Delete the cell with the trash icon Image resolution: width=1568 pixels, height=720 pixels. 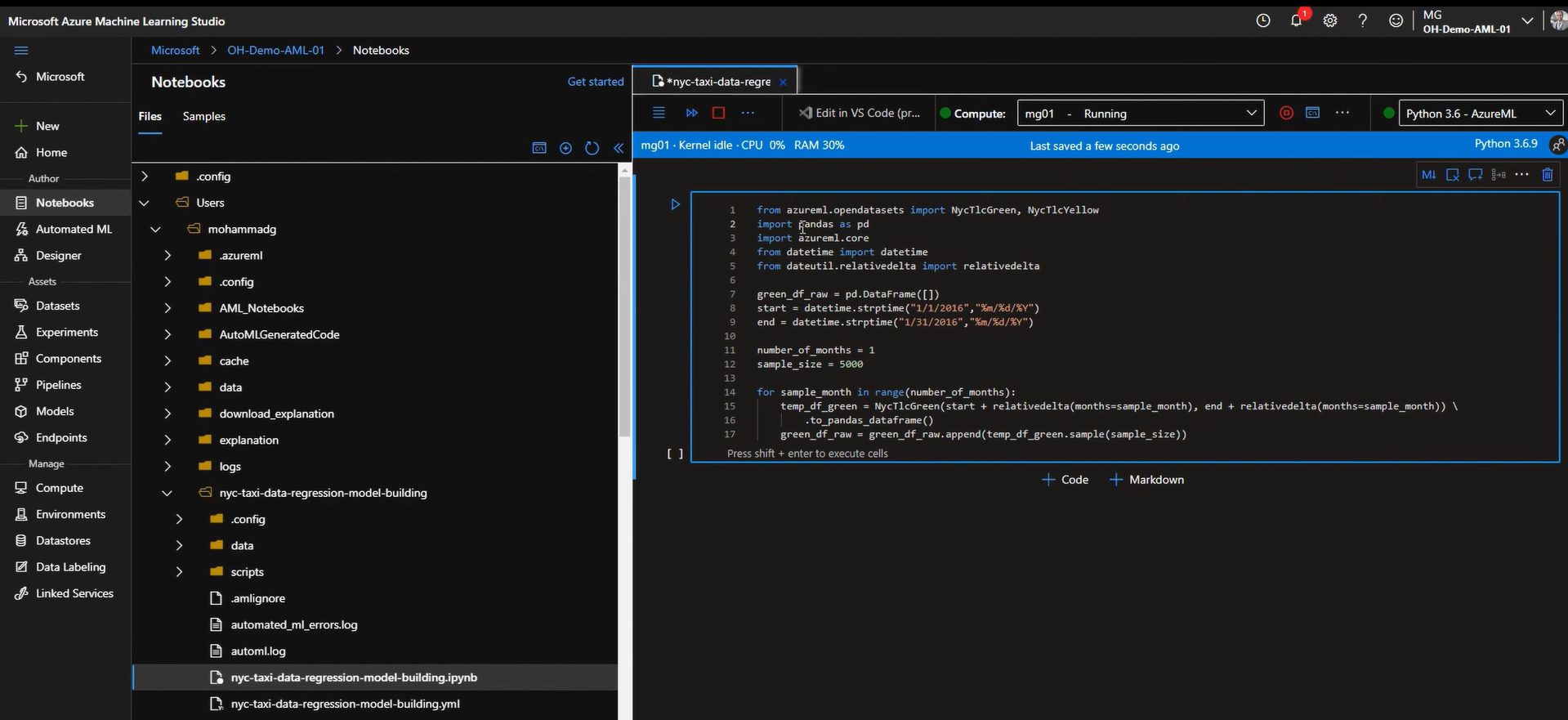pyautogui.click(x=1547, y=174)
